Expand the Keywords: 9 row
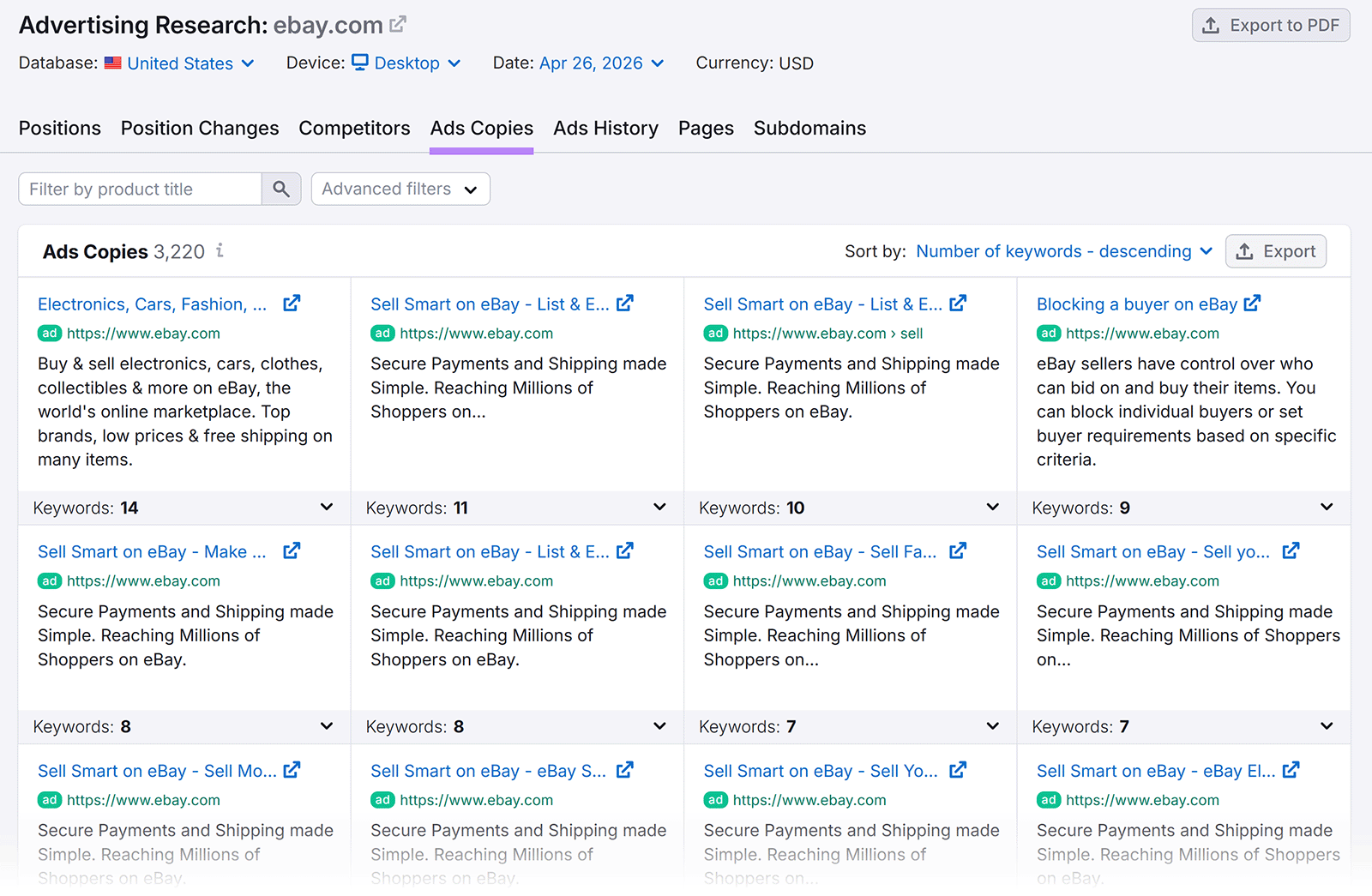The image size is (1372, 896). coord(1183,508)
